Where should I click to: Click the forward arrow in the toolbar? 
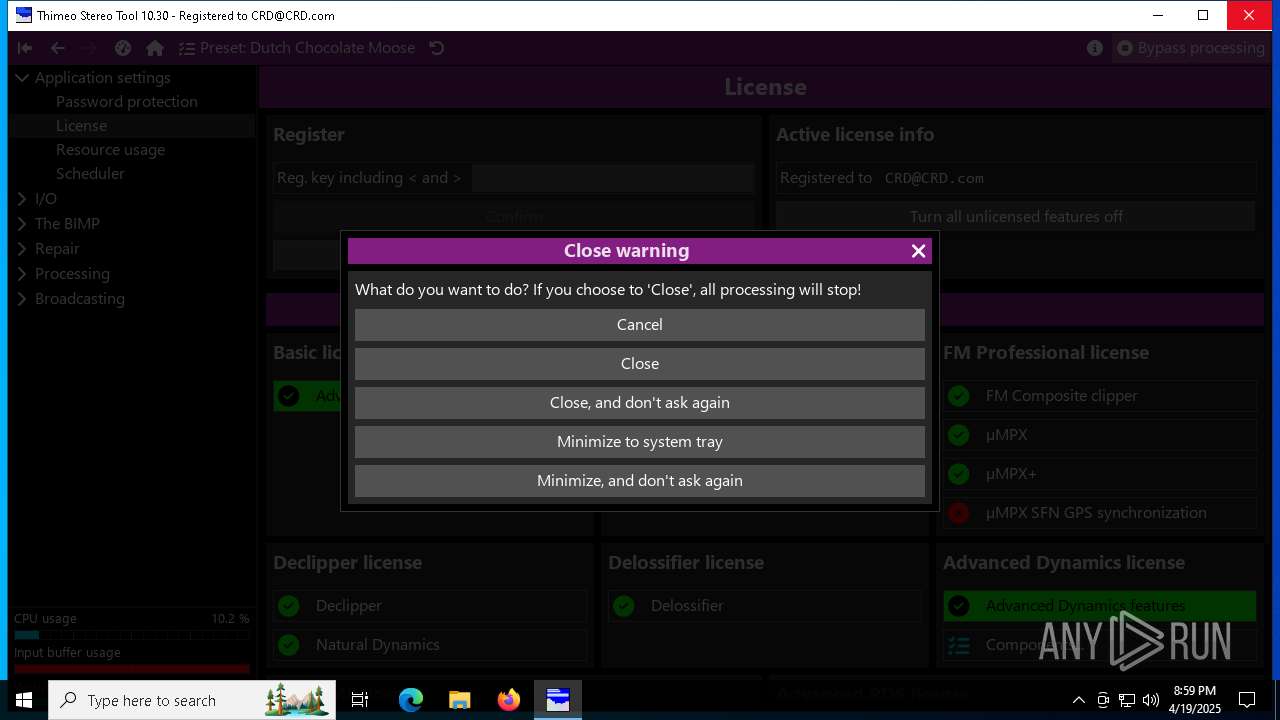click(x=89, y=48)
